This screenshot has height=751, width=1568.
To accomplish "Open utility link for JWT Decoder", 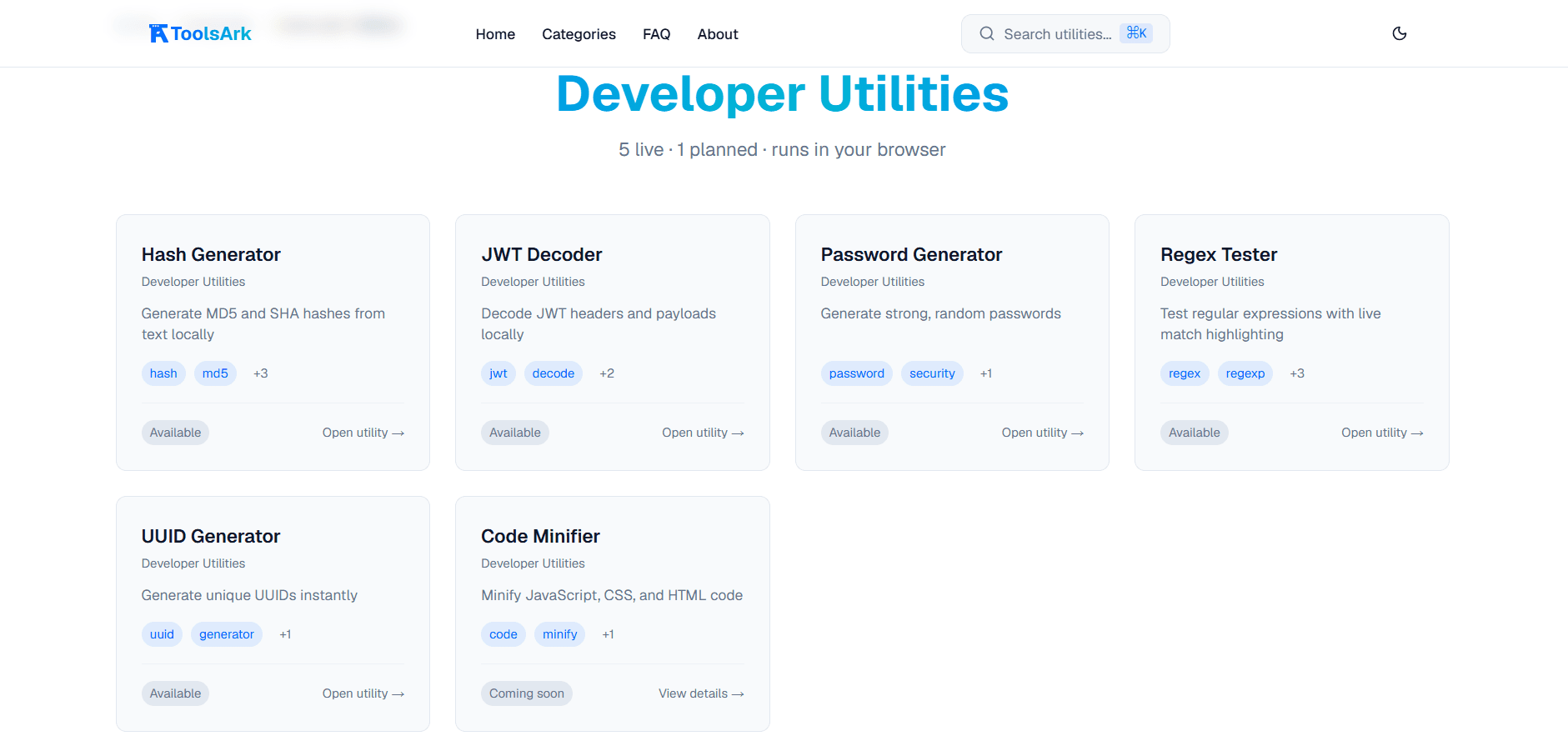I will (703, 433).
